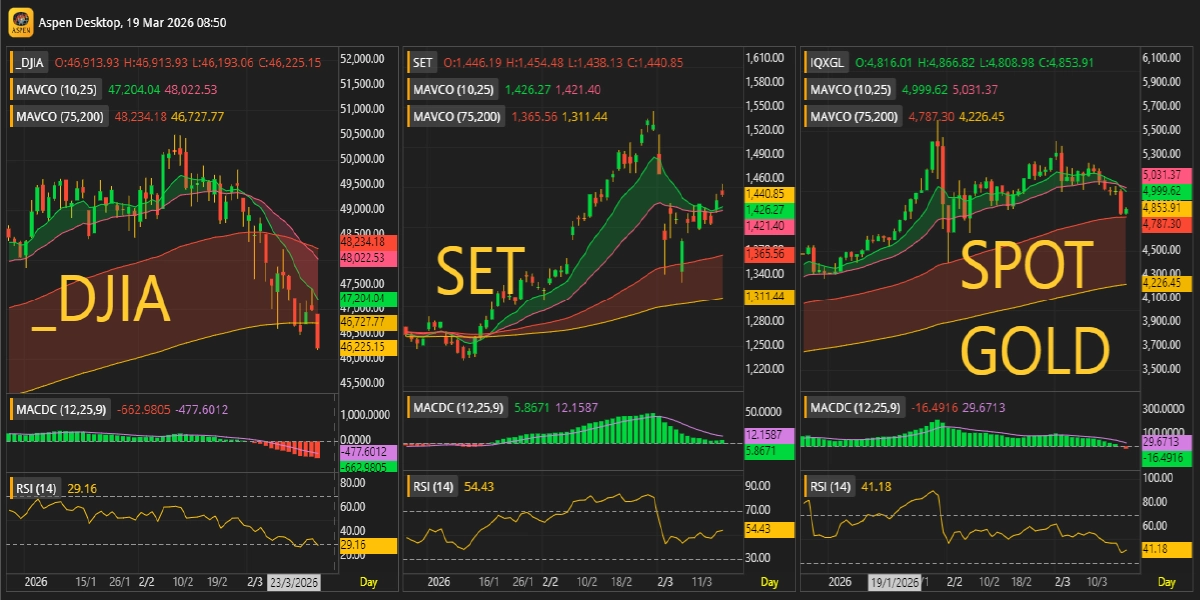Select RSI (14) label on DJIA chart
Image resolution: width=1200 pixels, height=600 pixels.
(x=36, y=487)
